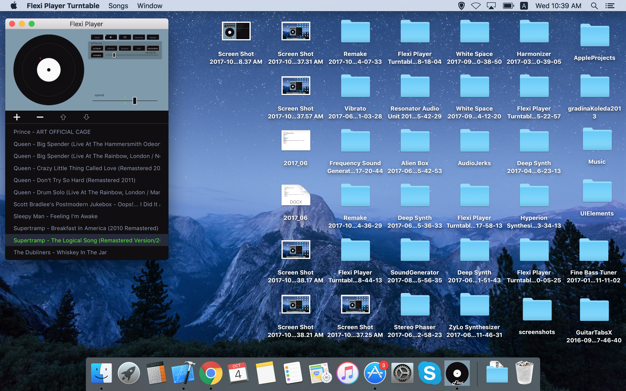626x391 pixels.
Task: Open Reminders from the dock
Action: (x=293, y=373)
